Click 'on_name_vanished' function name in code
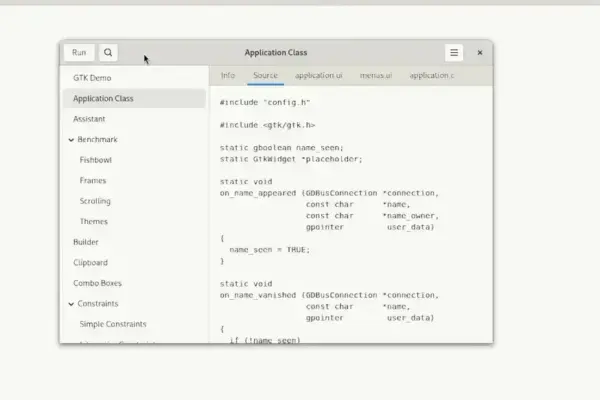Image resolution: width=600 pixels, height=400 pixels. click(258, 296)
